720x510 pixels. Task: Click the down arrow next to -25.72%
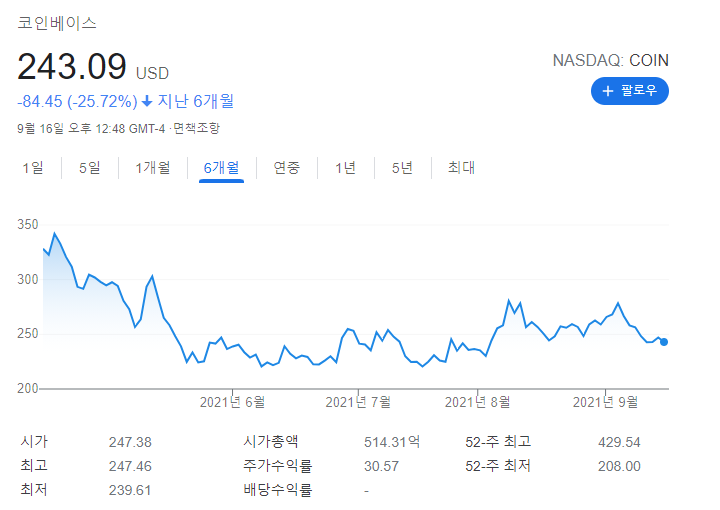click(147, 101)
